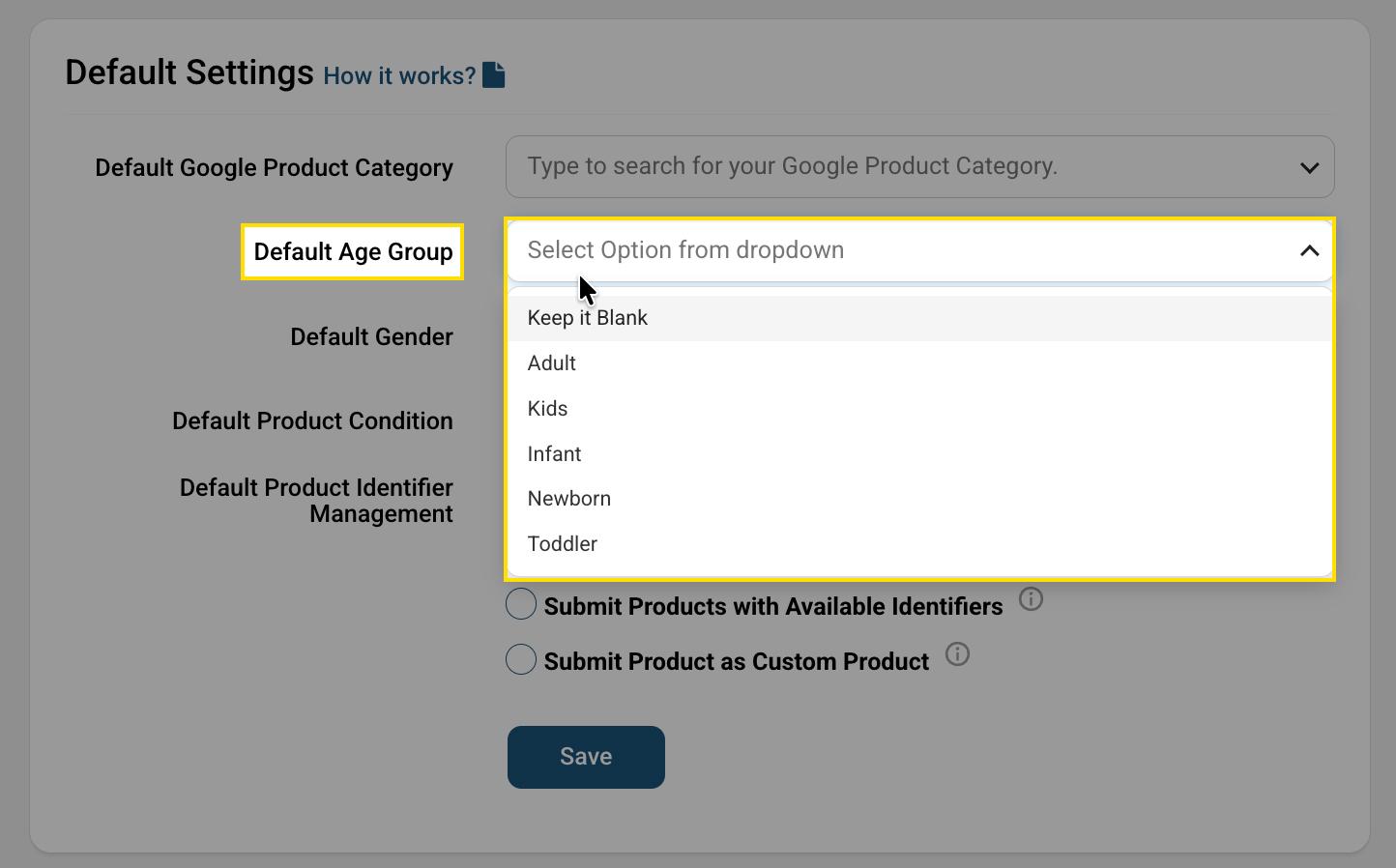Select 'Keep it Blank' from the age list

pyautogui.click(x=588, y=318)
